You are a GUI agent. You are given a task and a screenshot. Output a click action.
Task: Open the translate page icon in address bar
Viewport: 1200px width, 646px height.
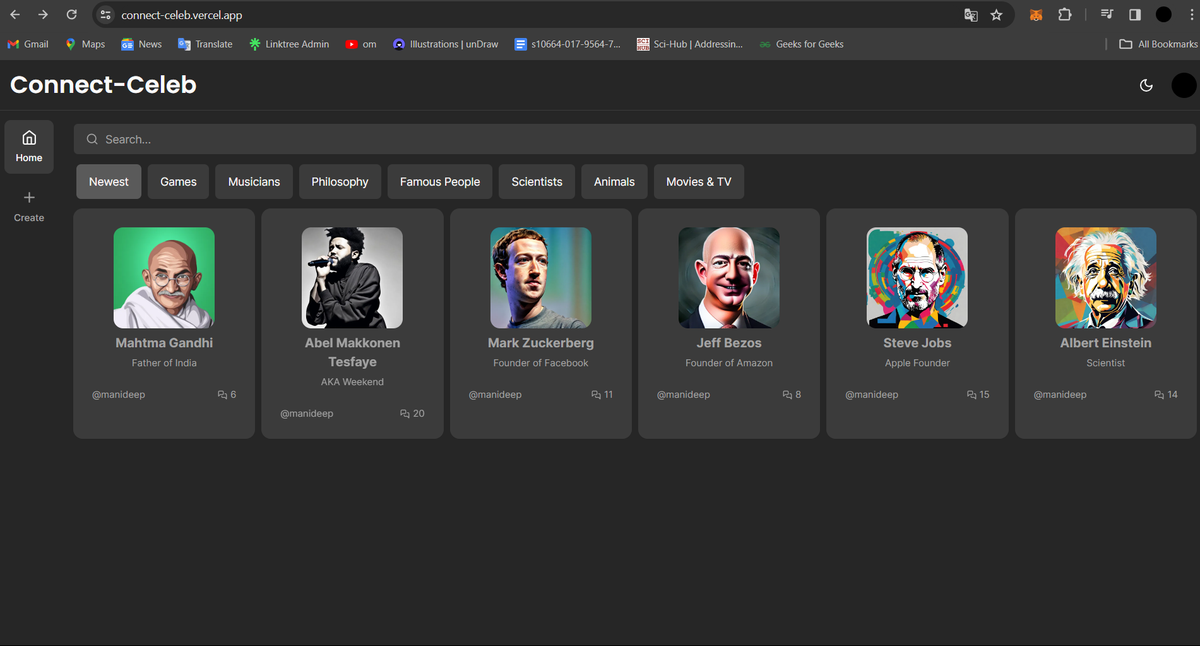point(971,15)
